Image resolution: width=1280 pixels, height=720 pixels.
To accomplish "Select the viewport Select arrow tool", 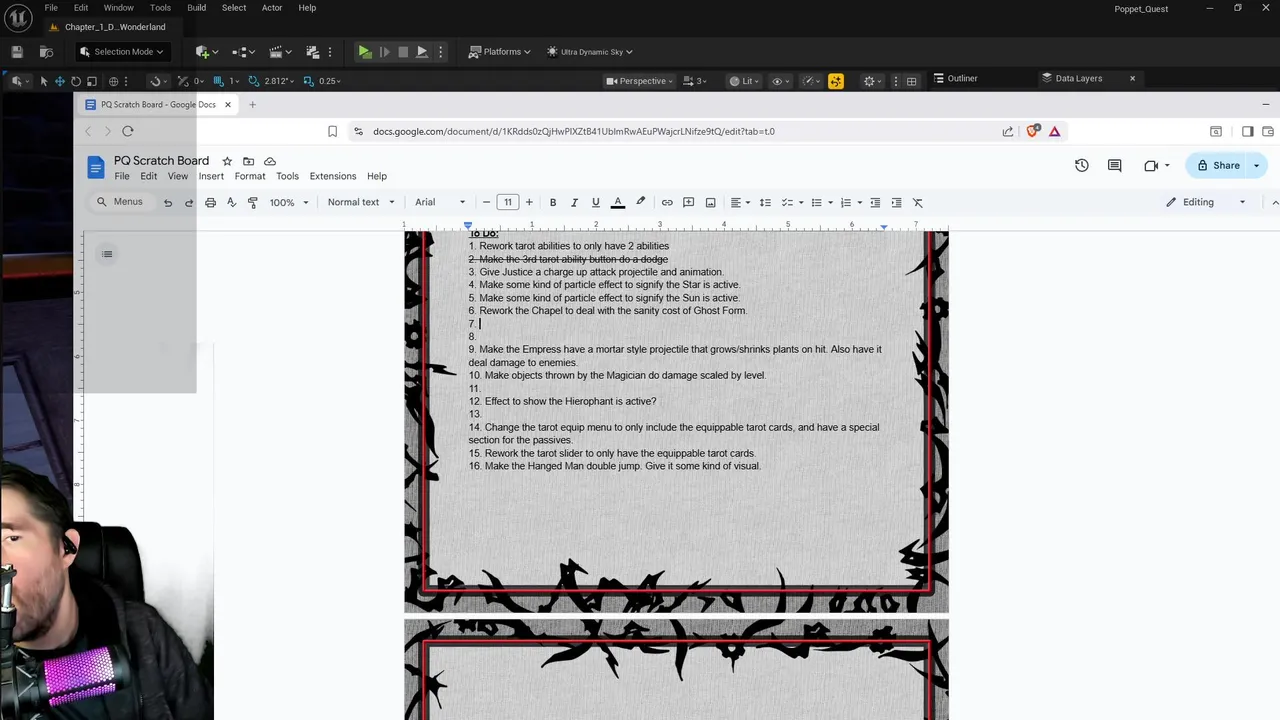I will pyautogui.click(x=43, y=81).
